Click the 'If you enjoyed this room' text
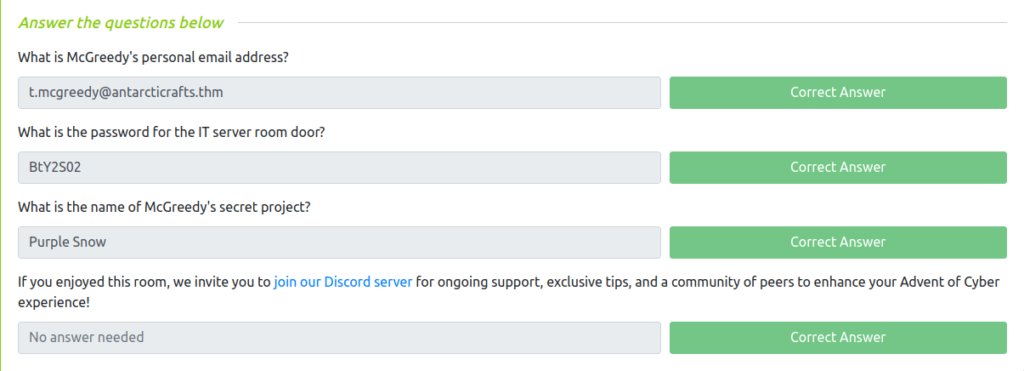1024x371 pixels. [x=509, y=293]
